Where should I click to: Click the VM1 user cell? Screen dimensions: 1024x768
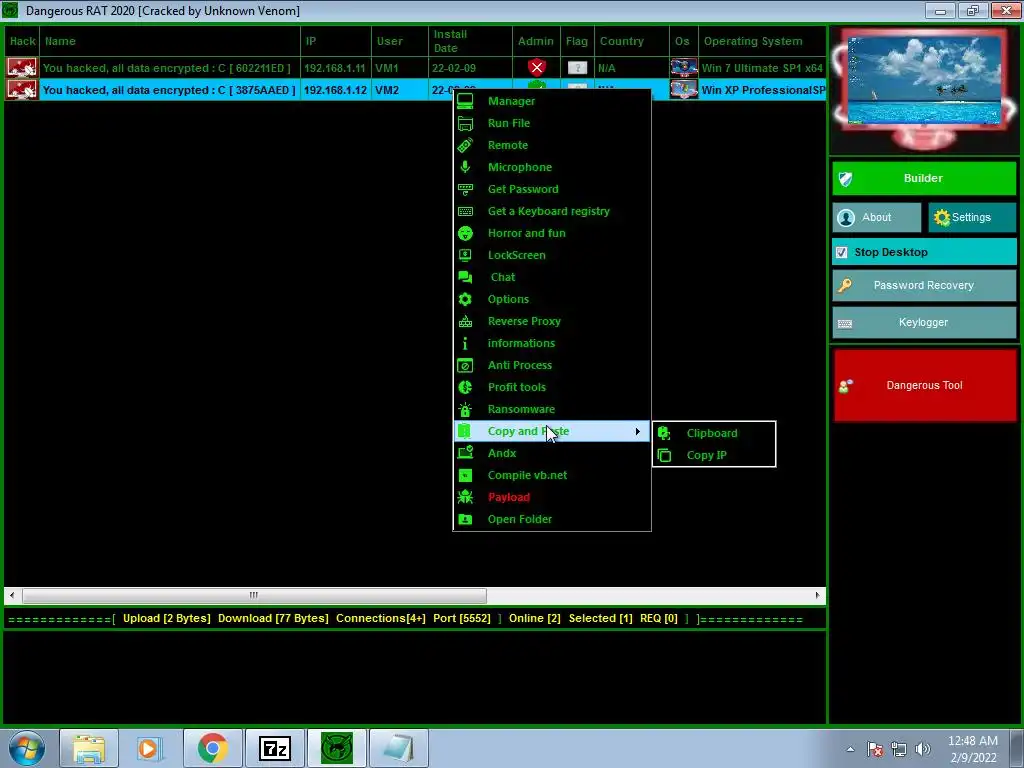pos(400,68)
